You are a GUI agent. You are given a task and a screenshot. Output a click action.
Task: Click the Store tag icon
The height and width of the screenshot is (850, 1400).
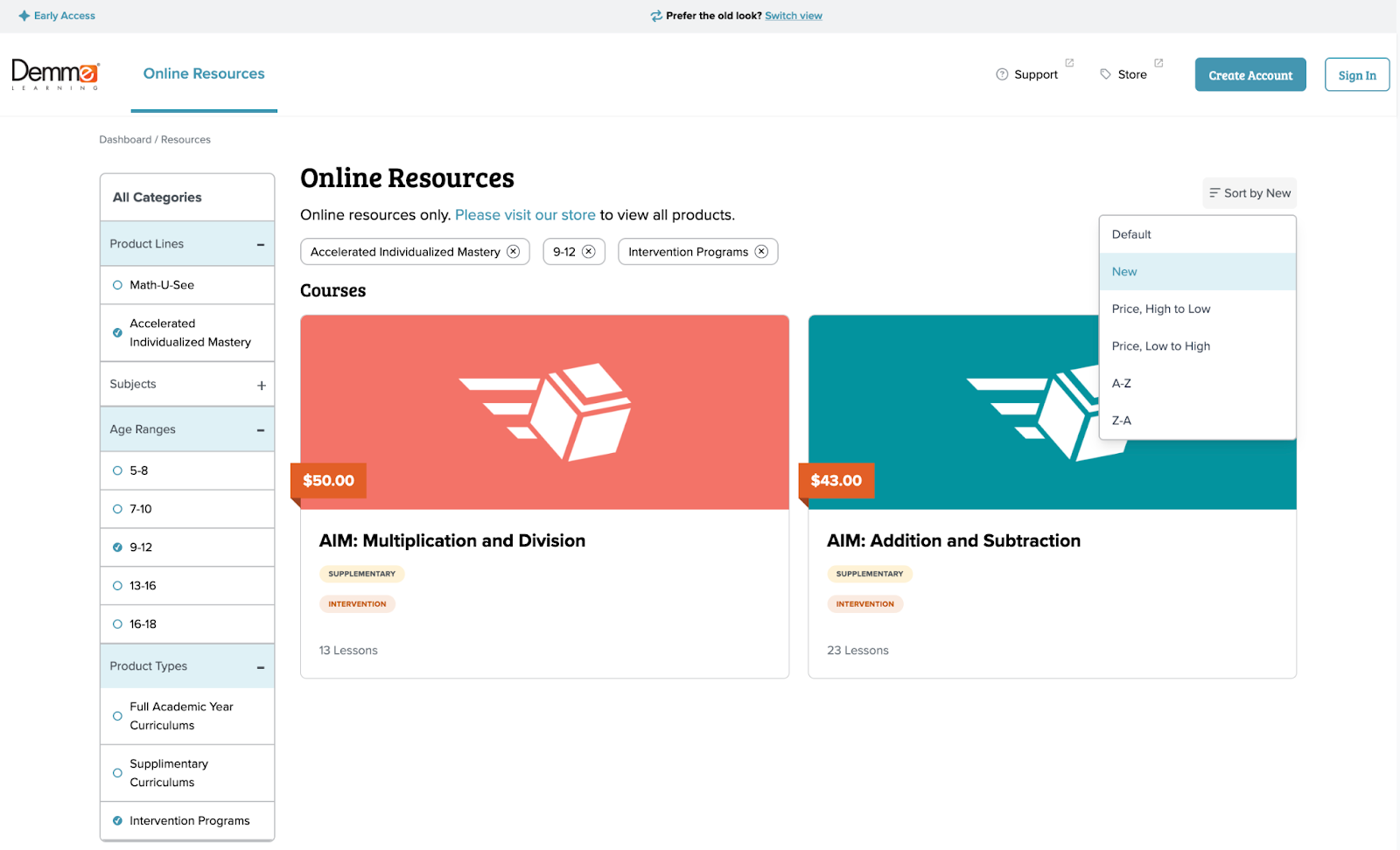(x=1105, y=74)
